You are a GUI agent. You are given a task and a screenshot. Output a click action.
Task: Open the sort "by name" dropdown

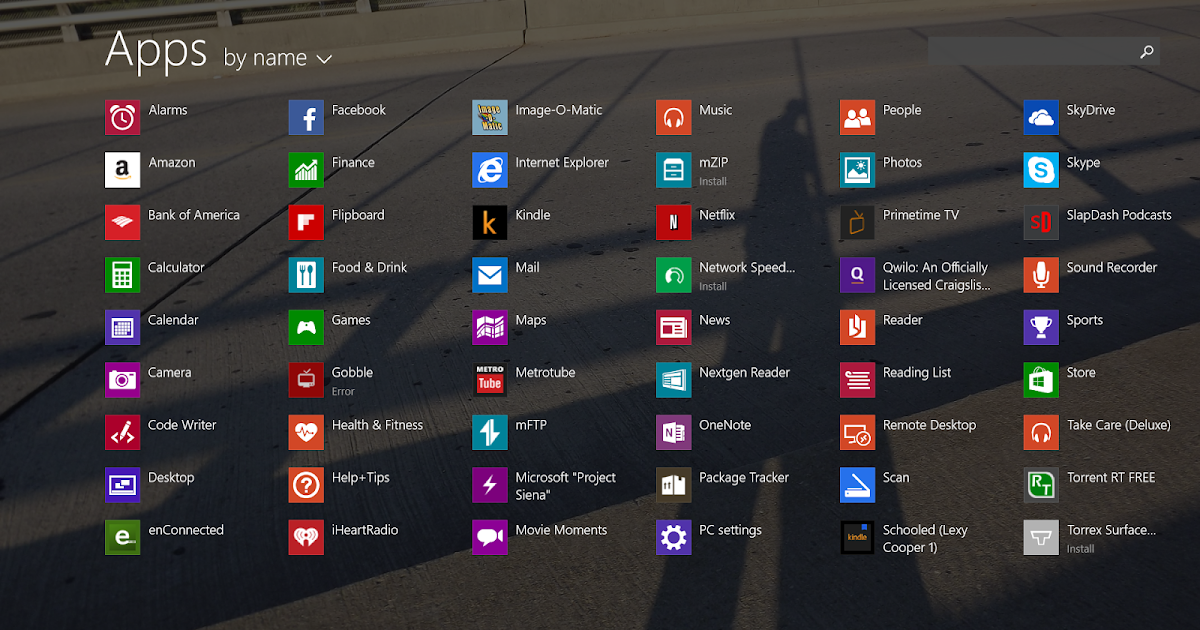coord(278,58)
